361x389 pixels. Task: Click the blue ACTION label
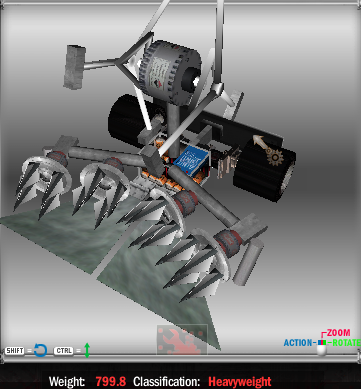(x=298, y=343)
